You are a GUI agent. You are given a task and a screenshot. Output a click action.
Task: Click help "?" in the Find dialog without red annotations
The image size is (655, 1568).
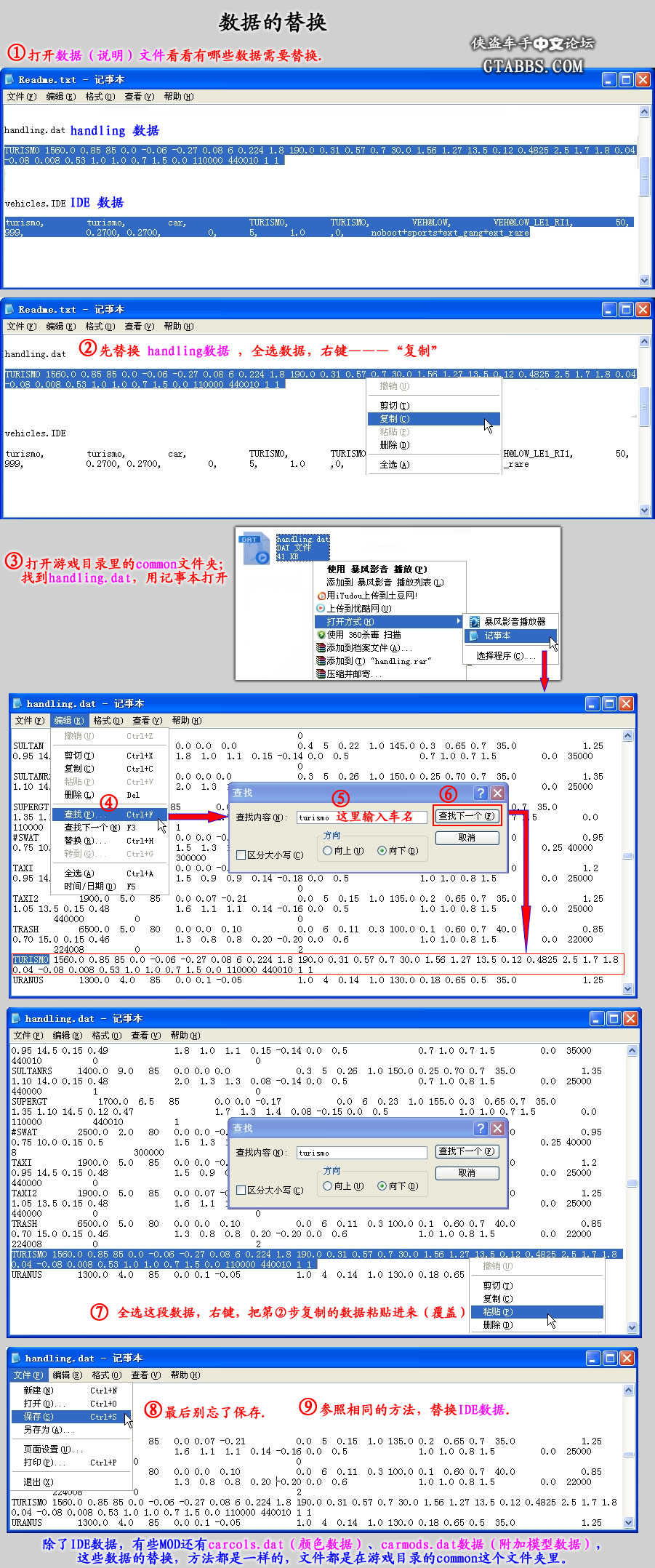[481, 1128]
